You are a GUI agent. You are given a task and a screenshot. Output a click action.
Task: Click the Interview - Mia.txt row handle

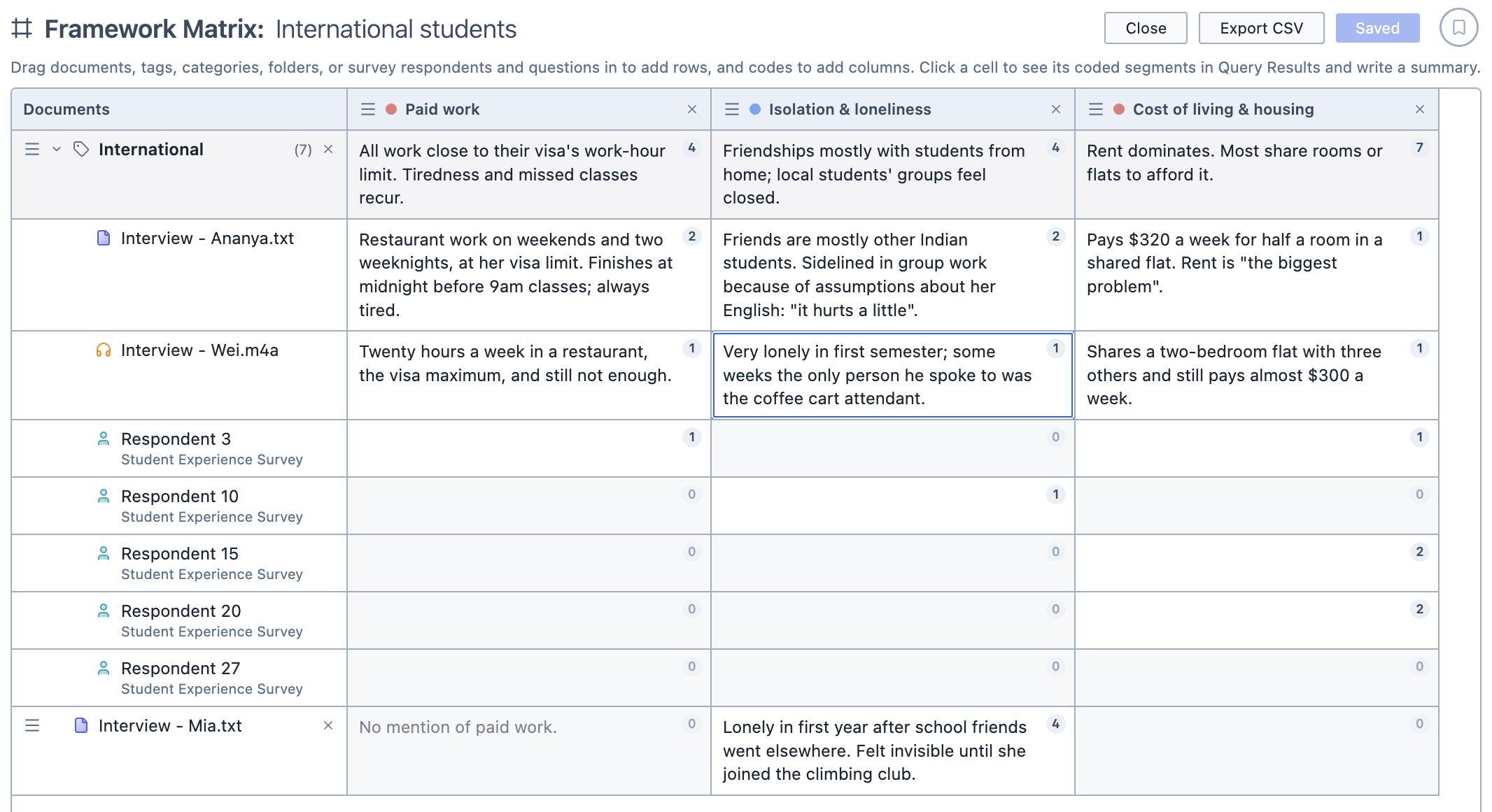[x=32, y=725]
